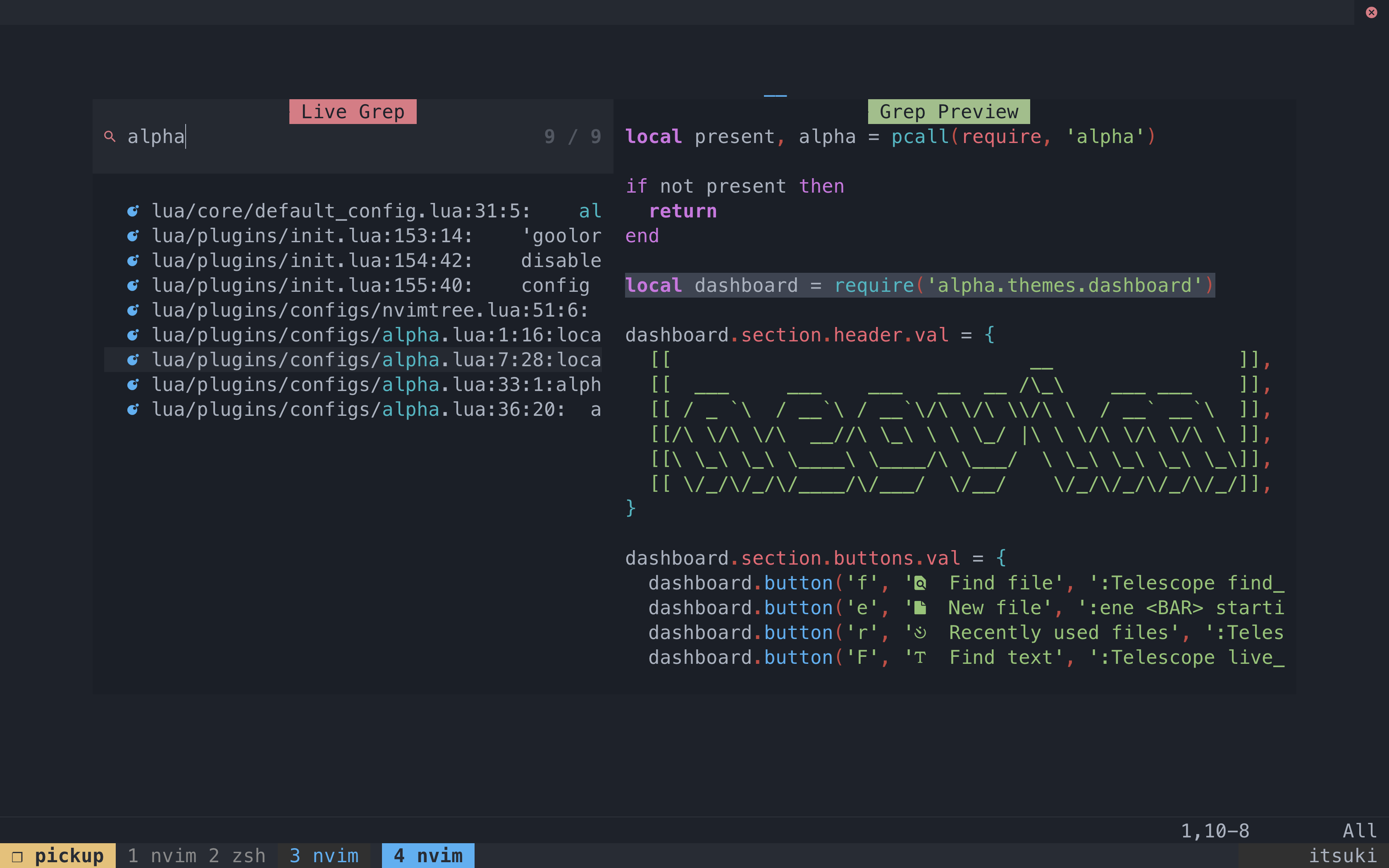Select result lua/plugins/init.lua:155:40
Viewport: 1389px width, 868px height.
pos(353,285)
